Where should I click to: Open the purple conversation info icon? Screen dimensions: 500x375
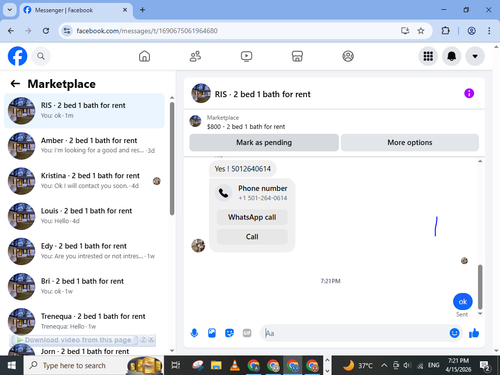click(469, 93)
